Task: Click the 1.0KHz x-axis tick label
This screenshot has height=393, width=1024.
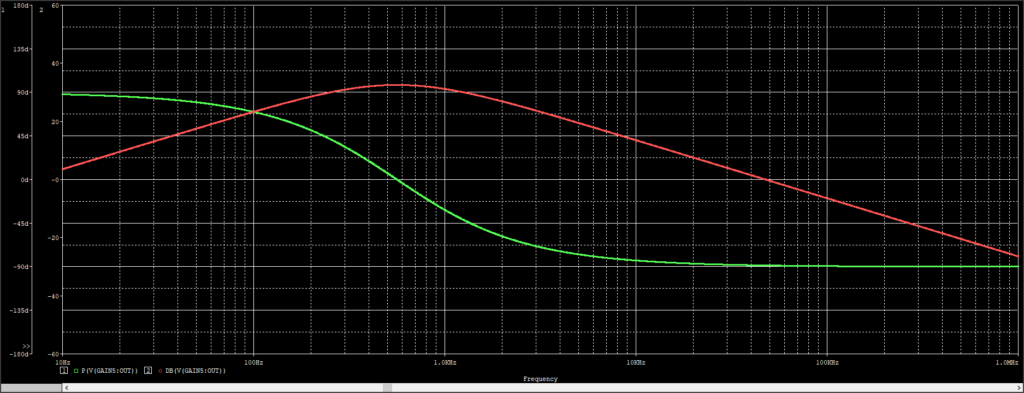Action: (444, 361)
